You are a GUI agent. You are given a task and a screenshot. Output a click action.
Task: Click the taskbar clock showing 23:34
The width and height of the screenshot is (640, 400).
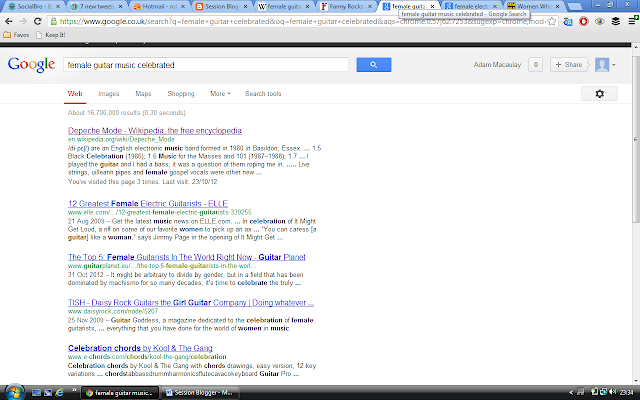[x=627, y=392]
